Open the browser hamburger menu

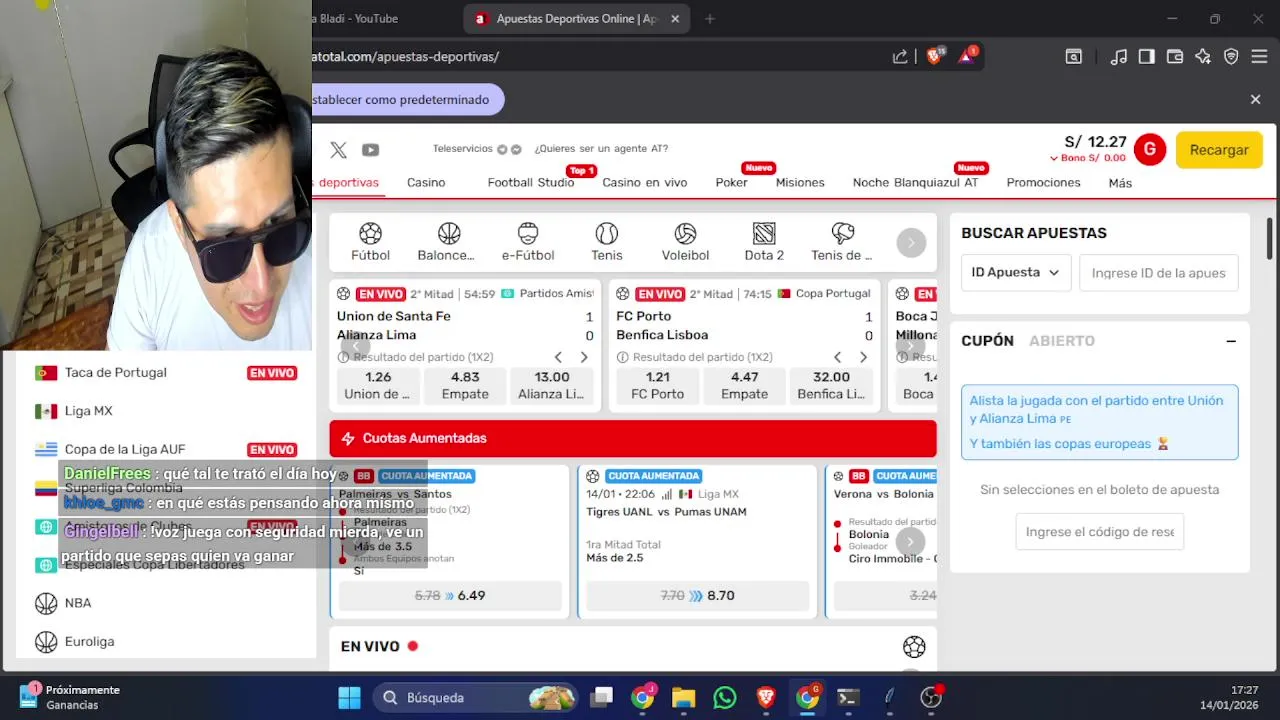[x=1259, y=57]
